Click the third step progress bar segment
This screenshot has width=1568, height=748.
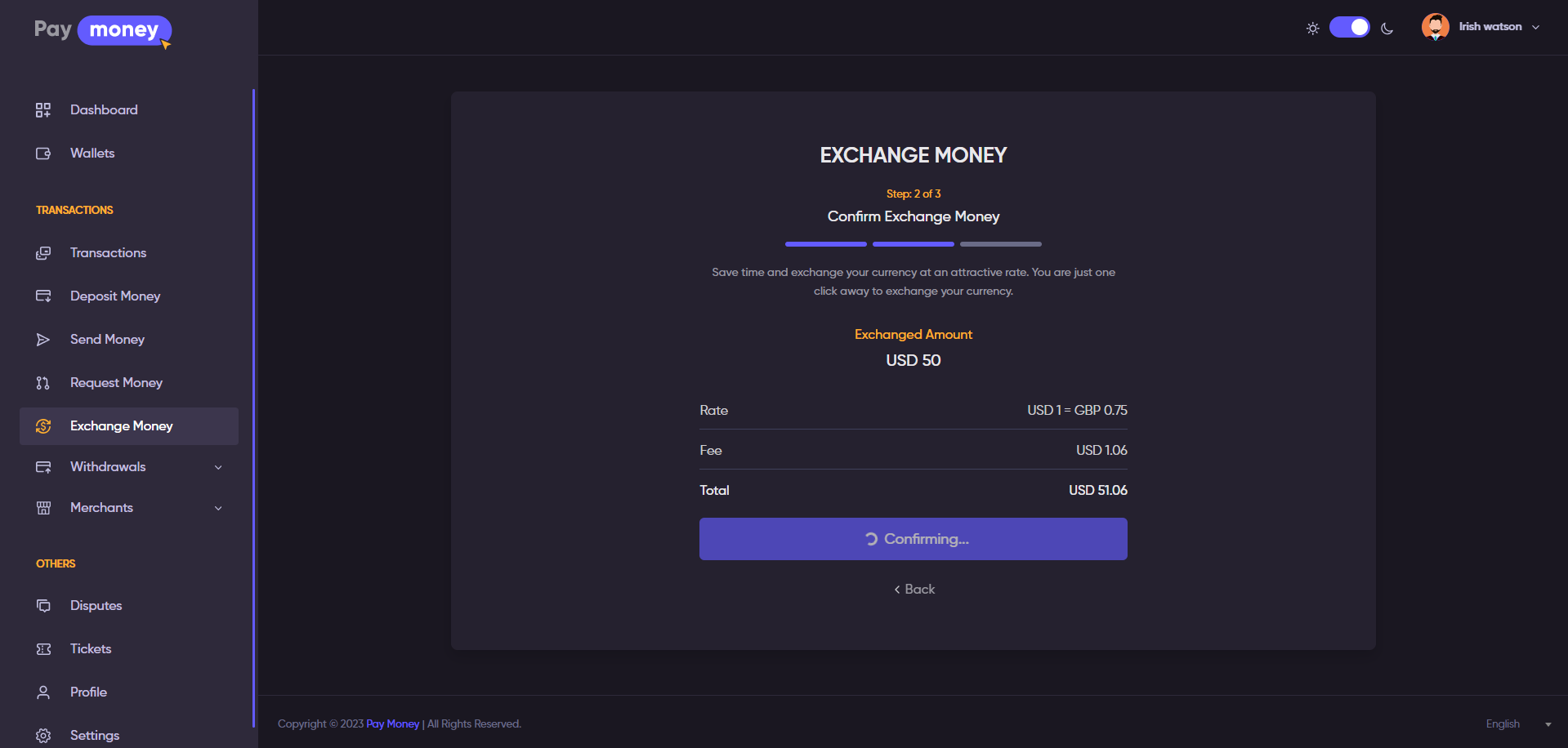[x=1000, y=244]
